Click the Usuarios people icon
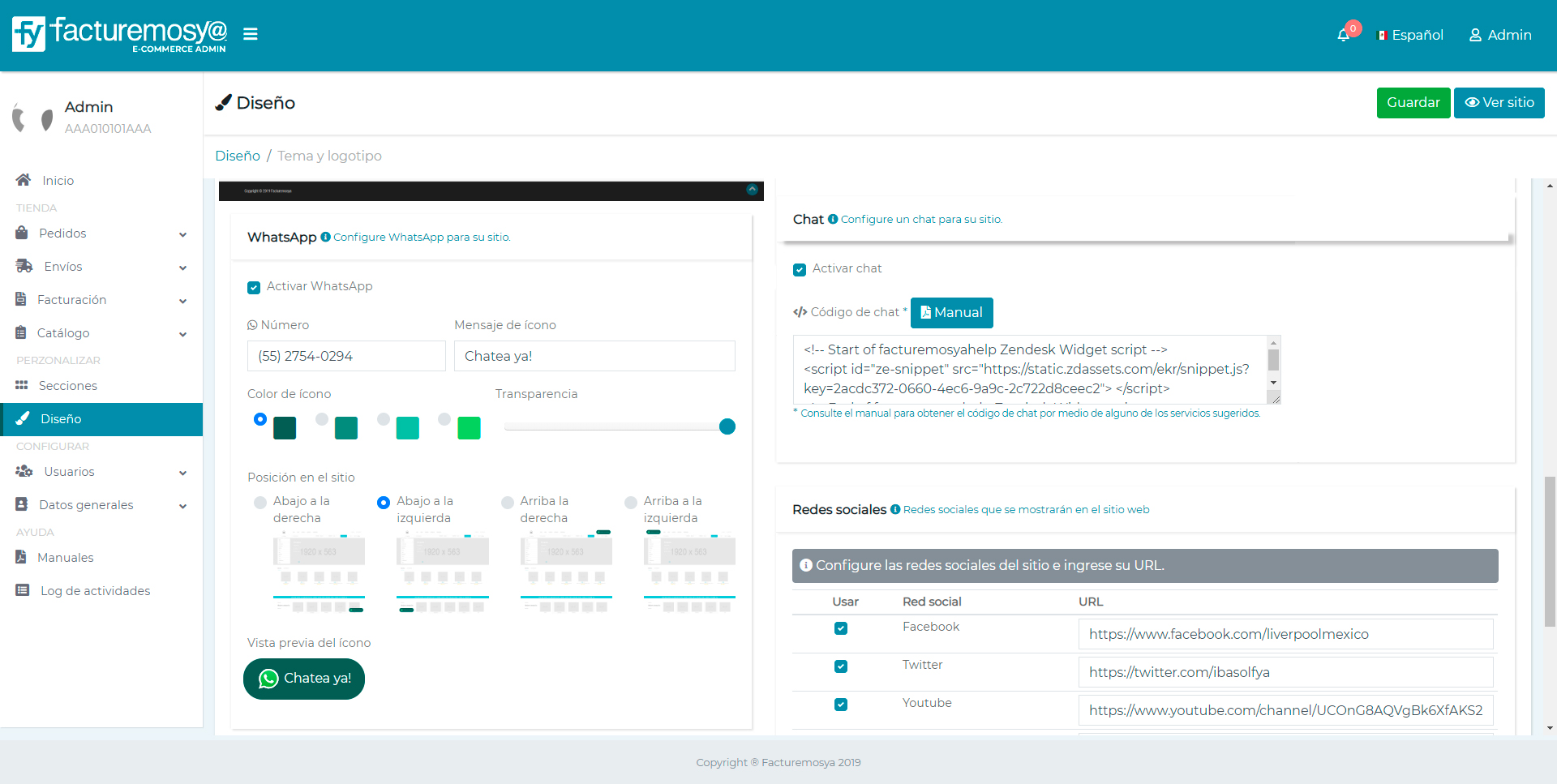 (24, 471)
